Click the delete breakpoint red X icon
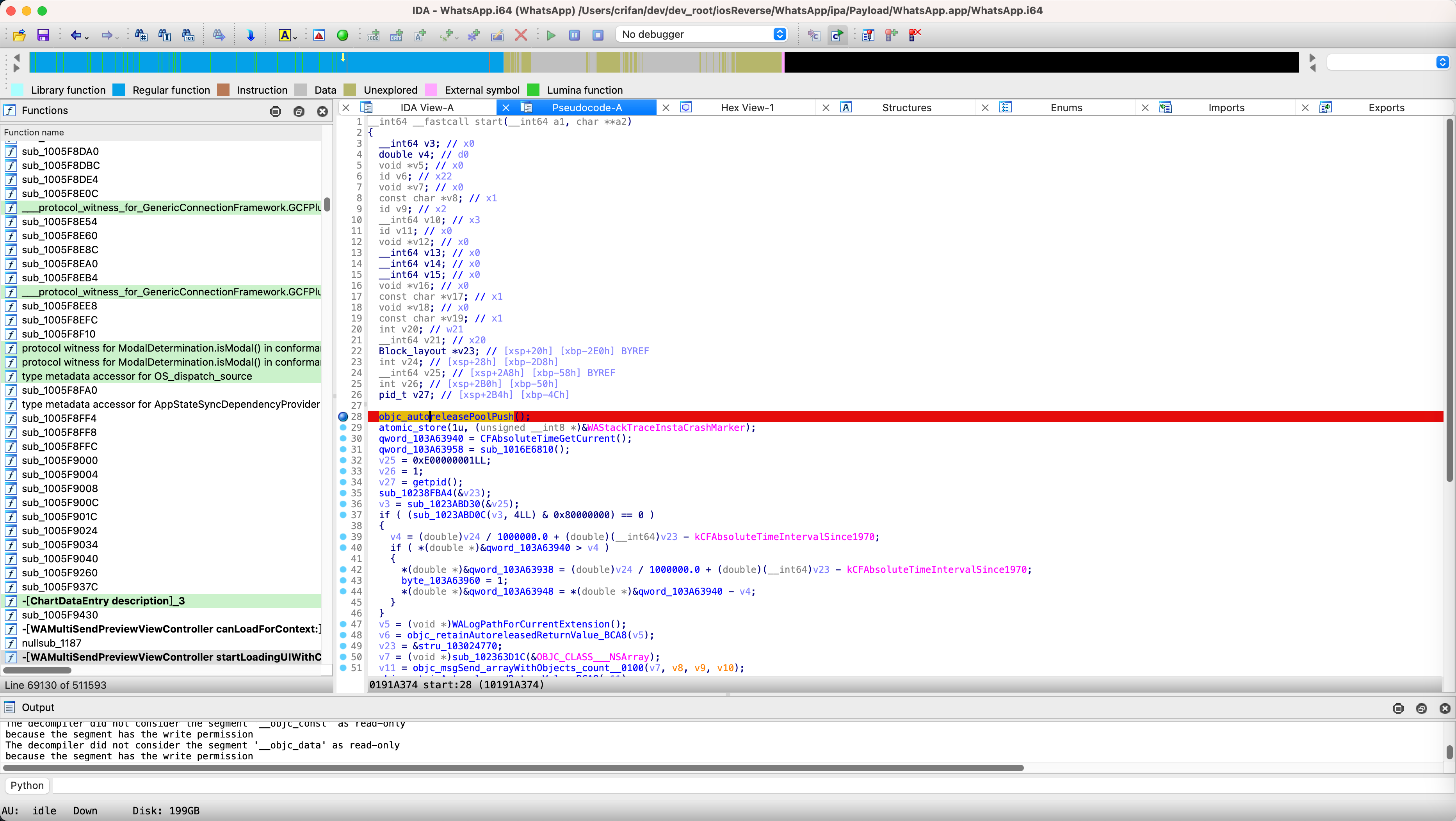 point(915,35)
